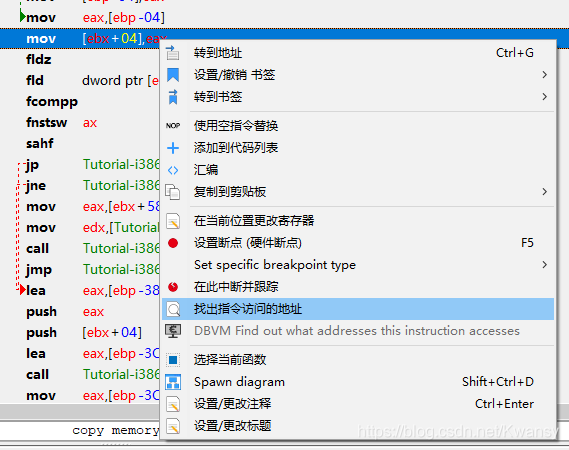Click the go-to-bookmark arrow icon

tap(173, 97)
